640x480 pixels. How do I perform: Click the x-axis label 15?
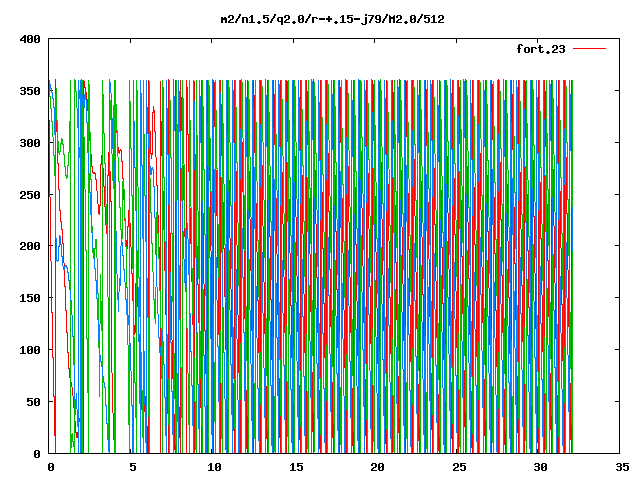[x=296, y=467]
